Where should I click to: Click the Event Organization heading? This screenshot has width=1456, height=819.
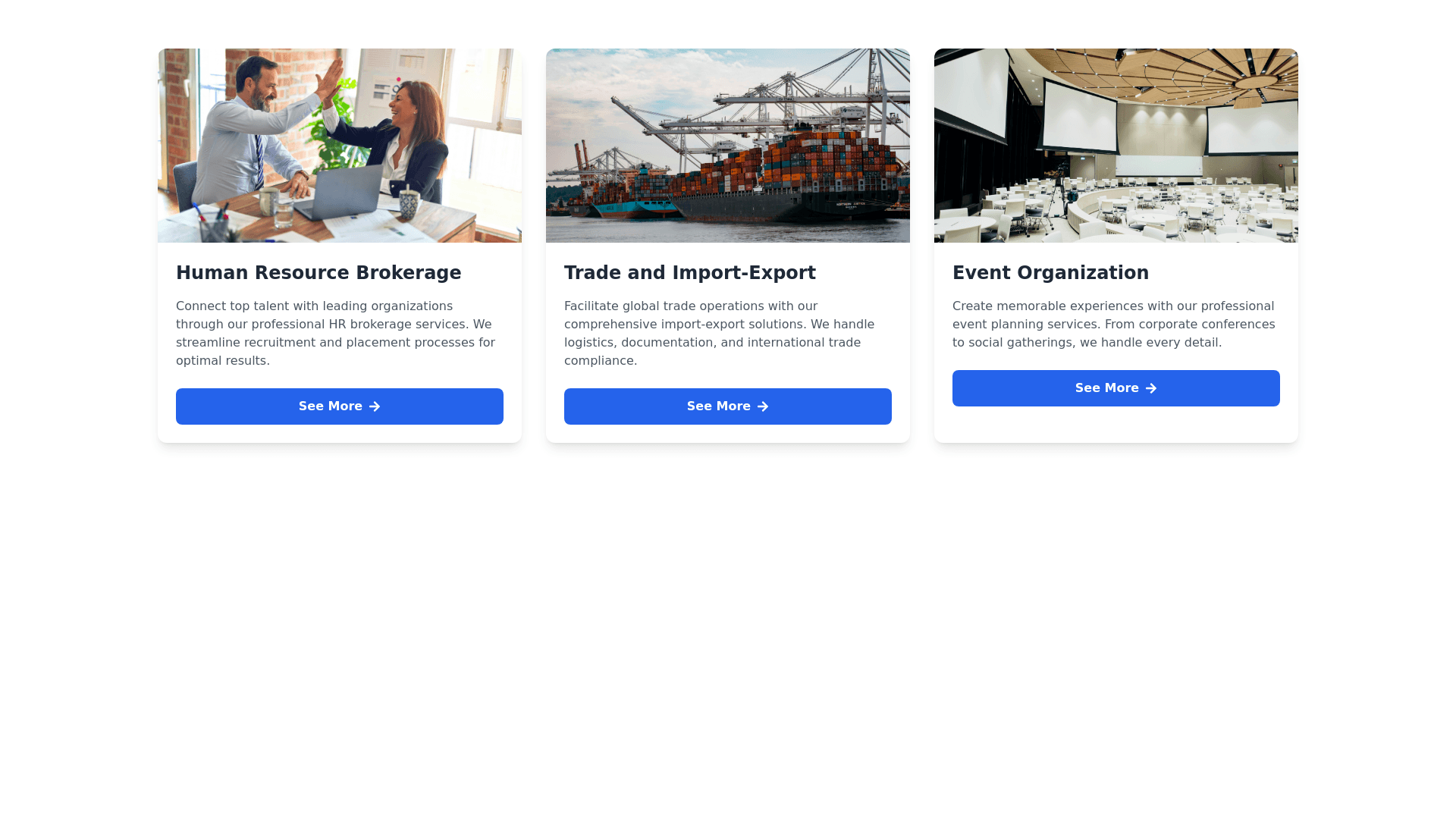[1050, 273]
